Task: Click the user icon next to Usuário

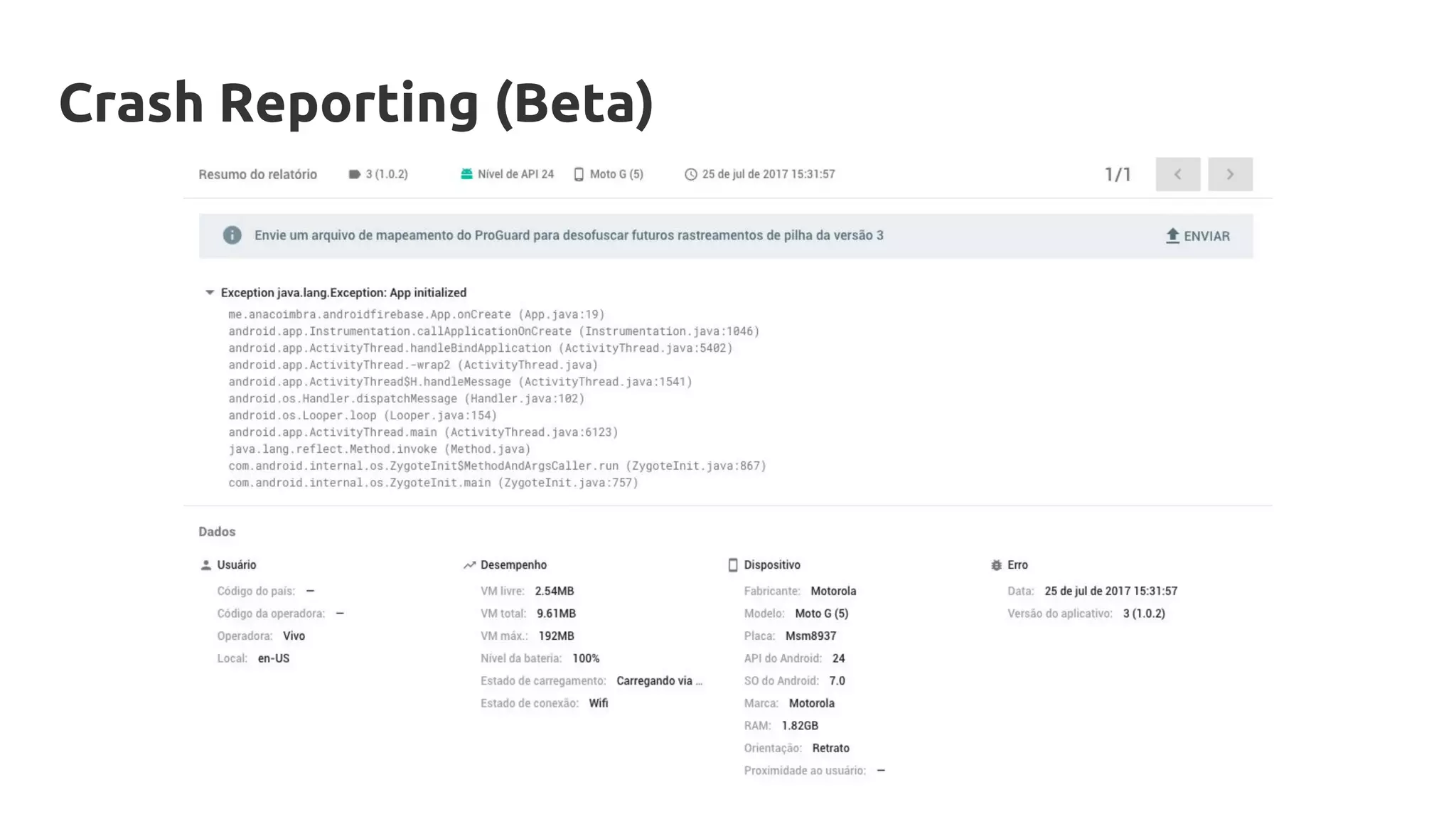Action: [205, 565]
